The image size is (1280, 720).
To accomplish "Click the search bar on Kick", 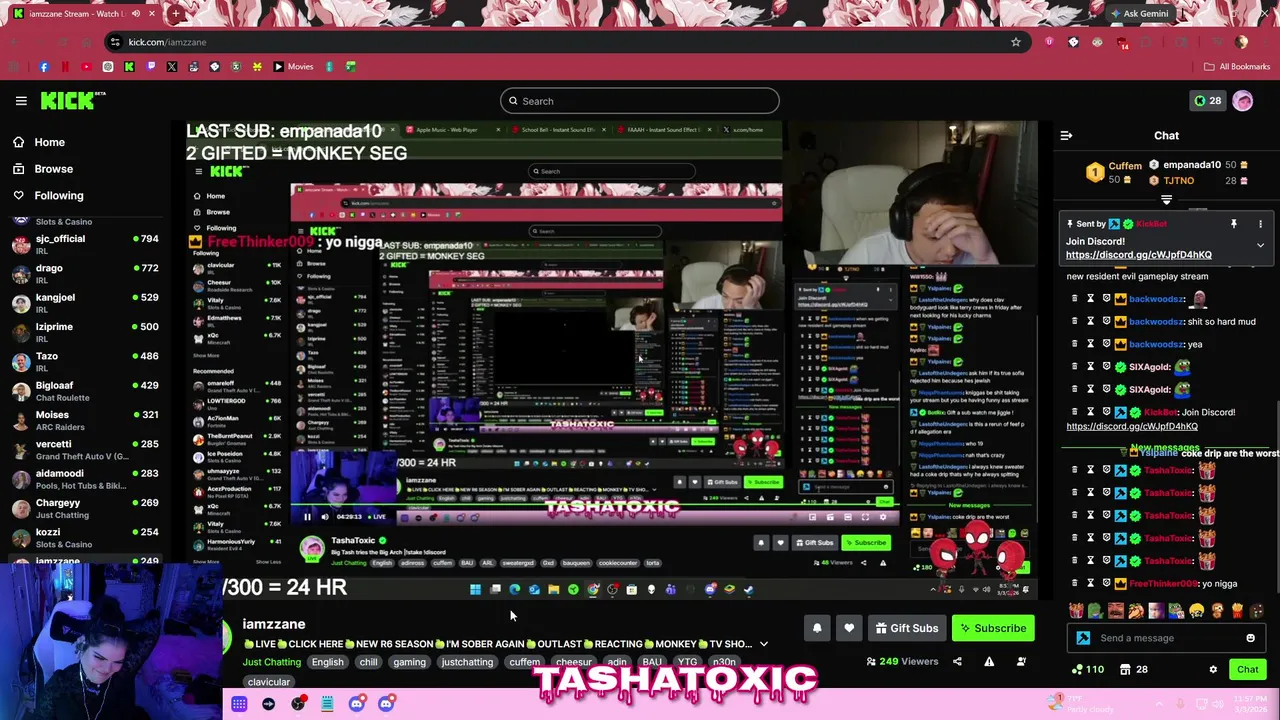I will pyautogui.click(x=639, y=101).
